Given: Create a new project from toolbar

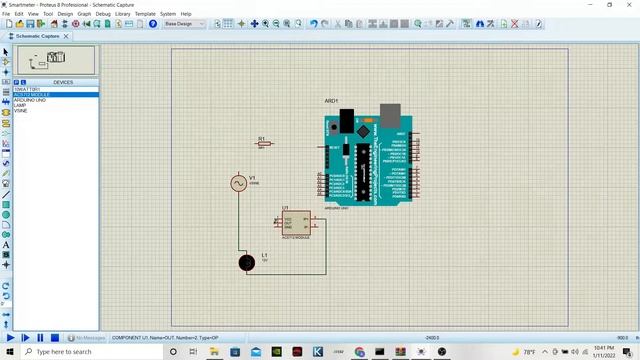Looking at the screenshot, I should 9,24.
